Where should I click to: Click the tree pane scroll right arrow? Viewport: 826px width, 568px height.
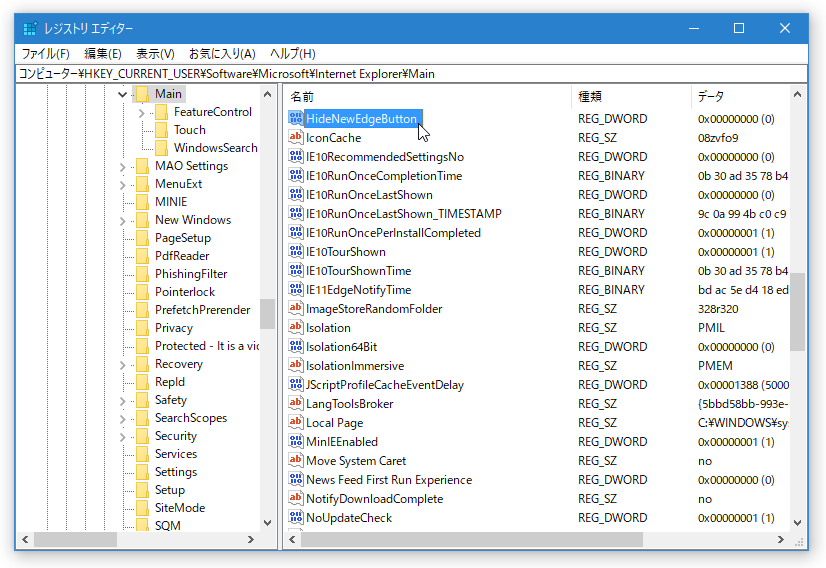[251, 540]
